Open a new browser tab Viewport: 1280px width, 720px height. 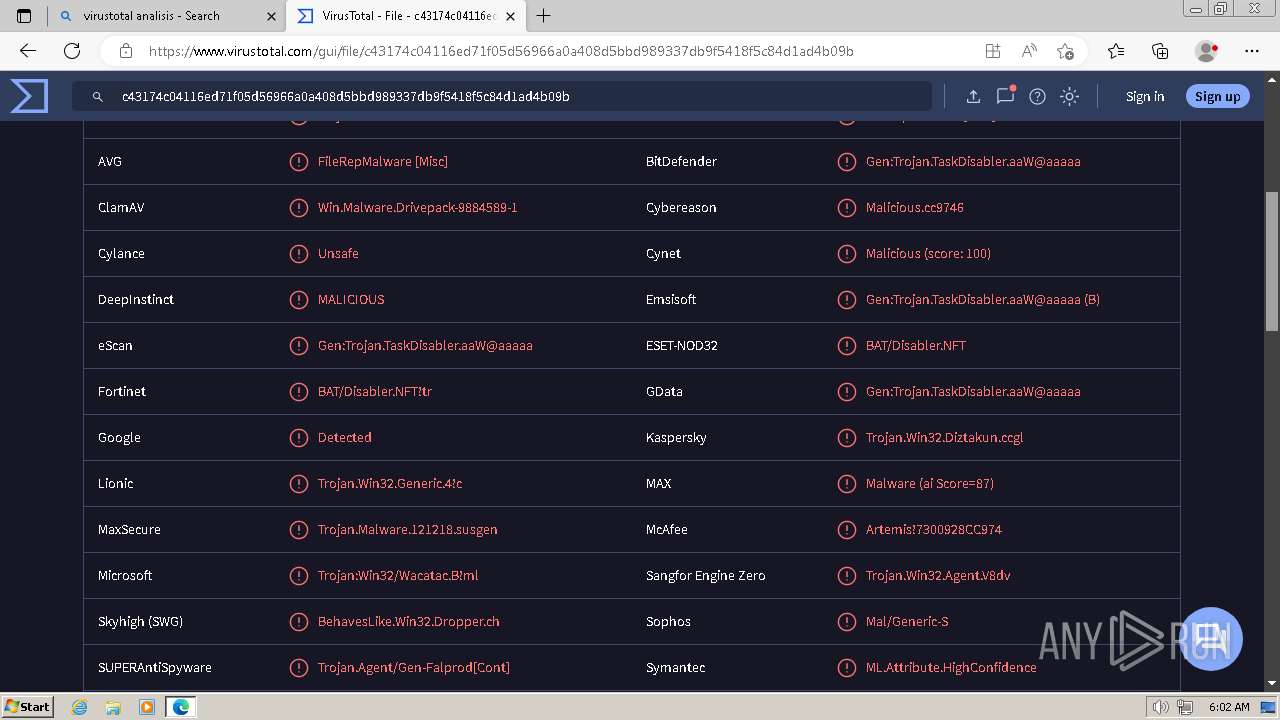click(x=544, y=16)
